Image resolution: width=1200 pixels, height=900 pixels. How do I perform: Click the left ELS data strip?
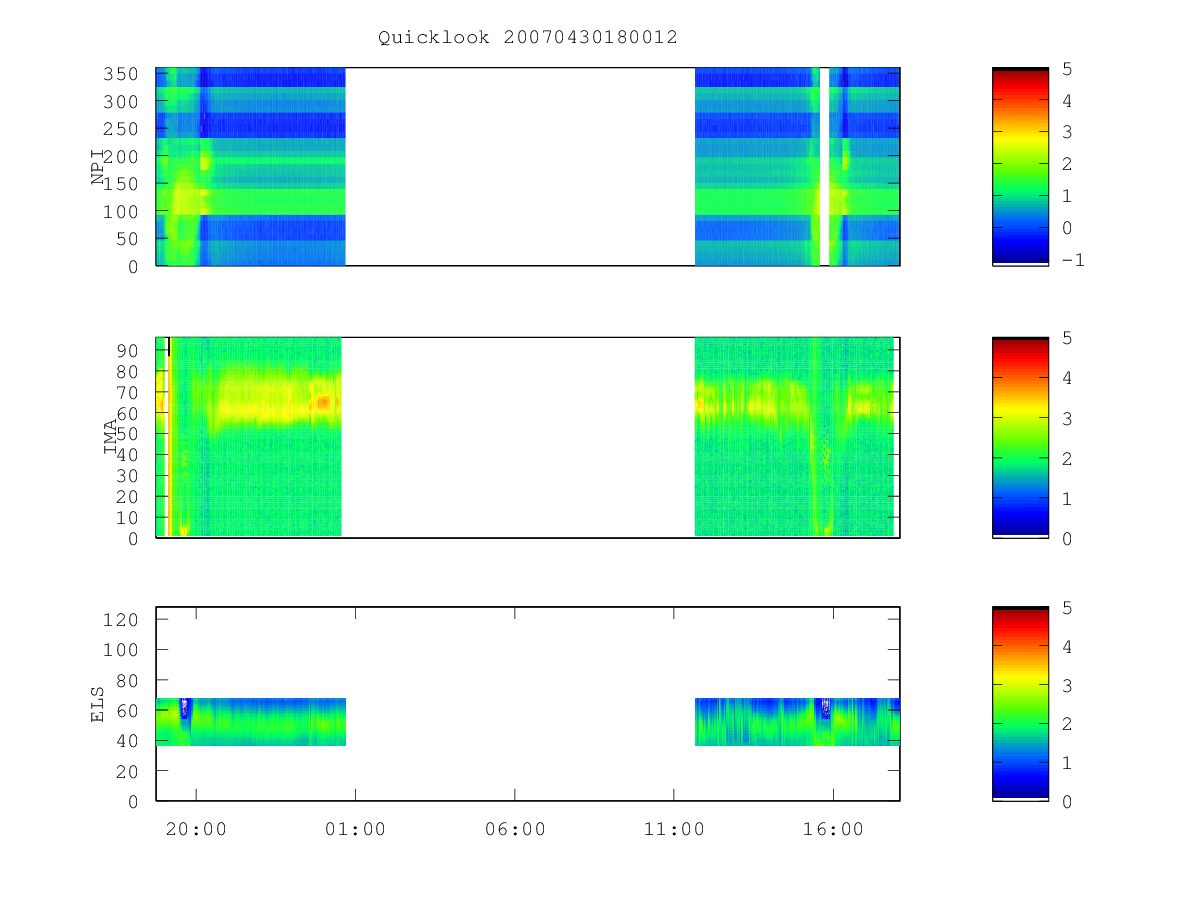pos(251,722)
